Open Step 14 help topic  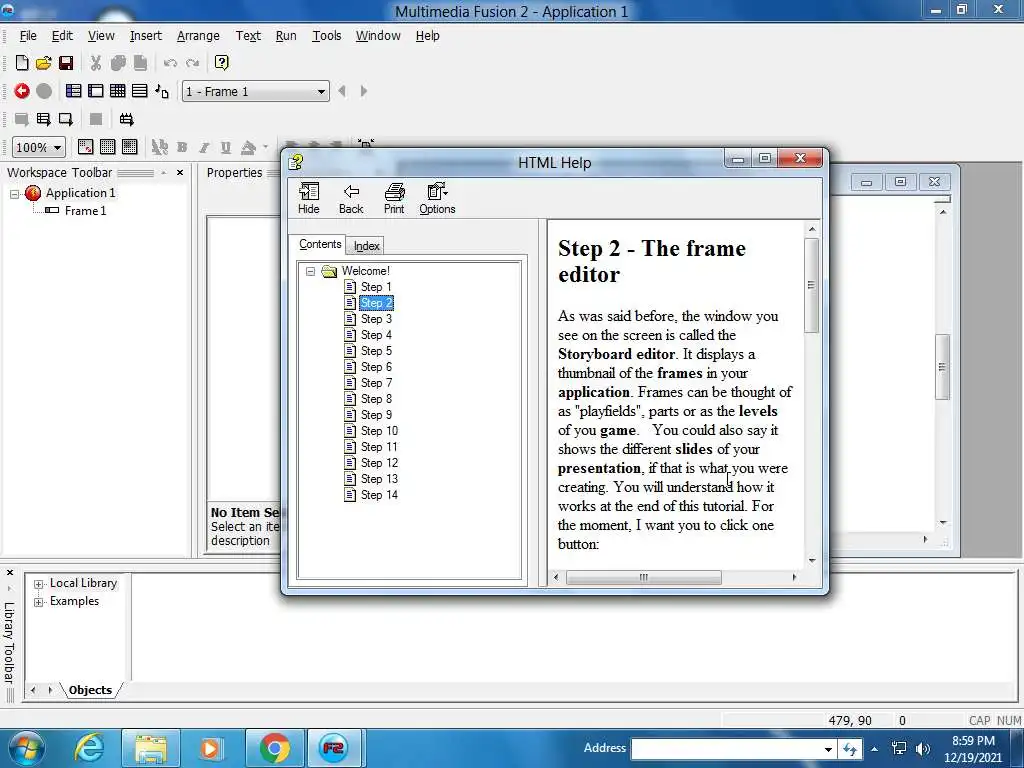point(379,495)
